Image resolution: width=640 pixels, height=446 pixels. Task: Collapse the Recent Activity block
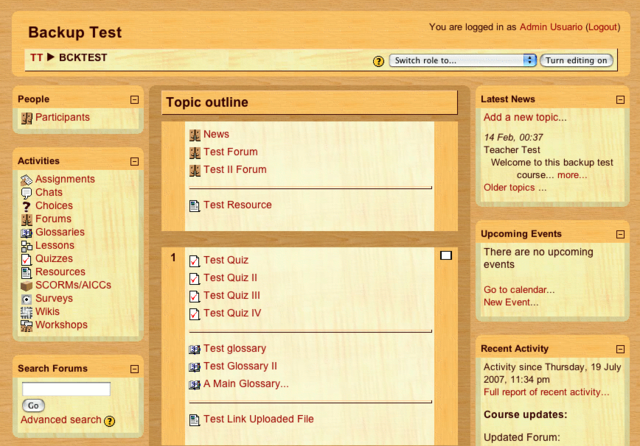click(620, 349)
